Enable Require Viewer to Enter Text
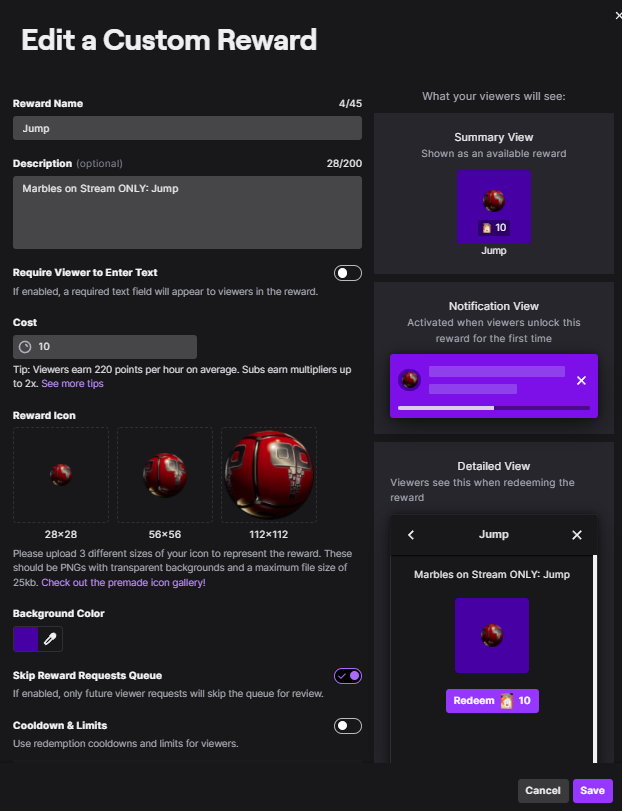 pos(347,273)
